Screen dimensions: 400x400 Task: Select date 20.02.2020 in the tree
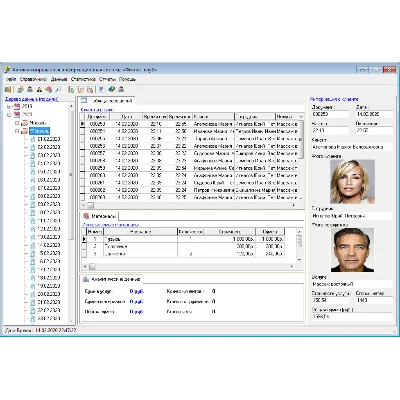pyautogui.click(x=49, y=294)
